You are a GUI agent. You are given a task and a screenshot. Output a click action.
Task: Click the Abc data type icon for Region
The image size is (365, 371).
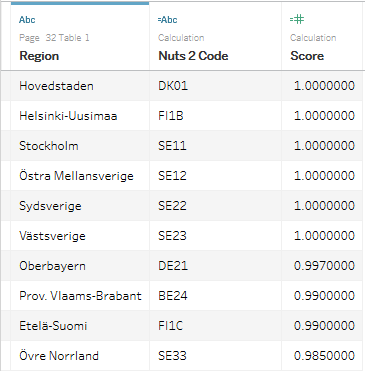[x=27, y=20]
